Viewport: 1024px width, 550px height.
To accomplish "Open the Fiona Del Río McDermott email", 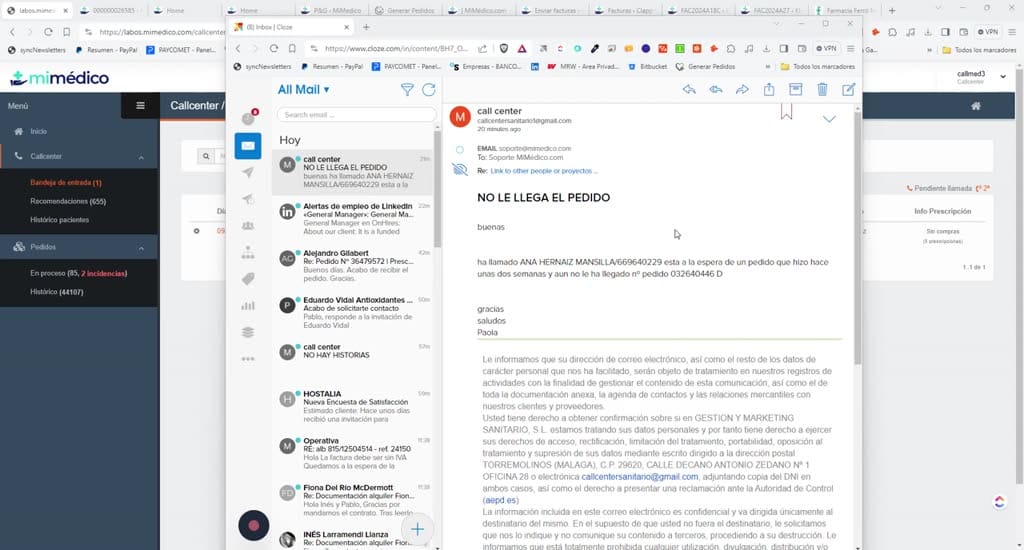I will (353, 501).
